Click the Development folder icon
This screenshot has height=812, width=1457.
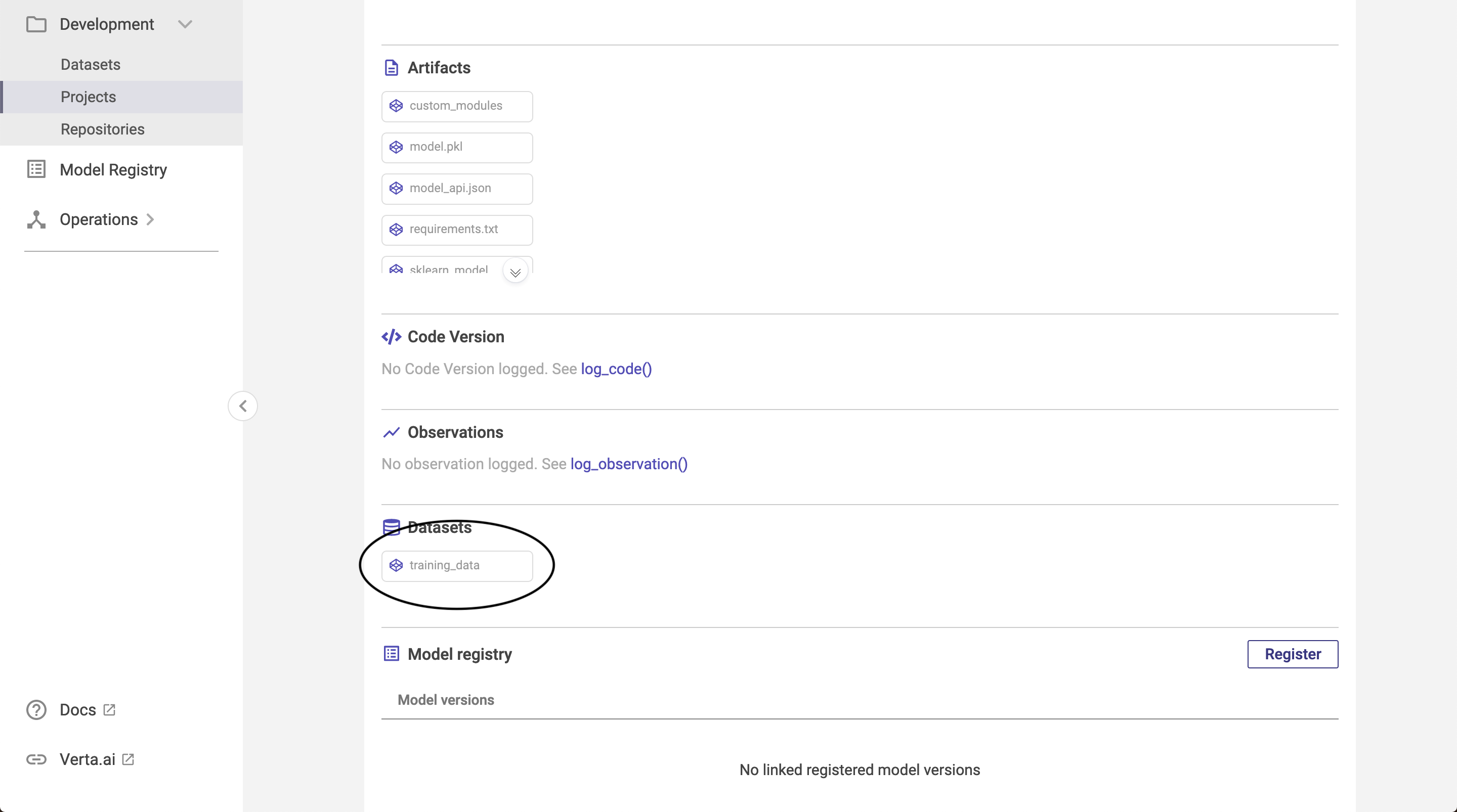(36, 24)
